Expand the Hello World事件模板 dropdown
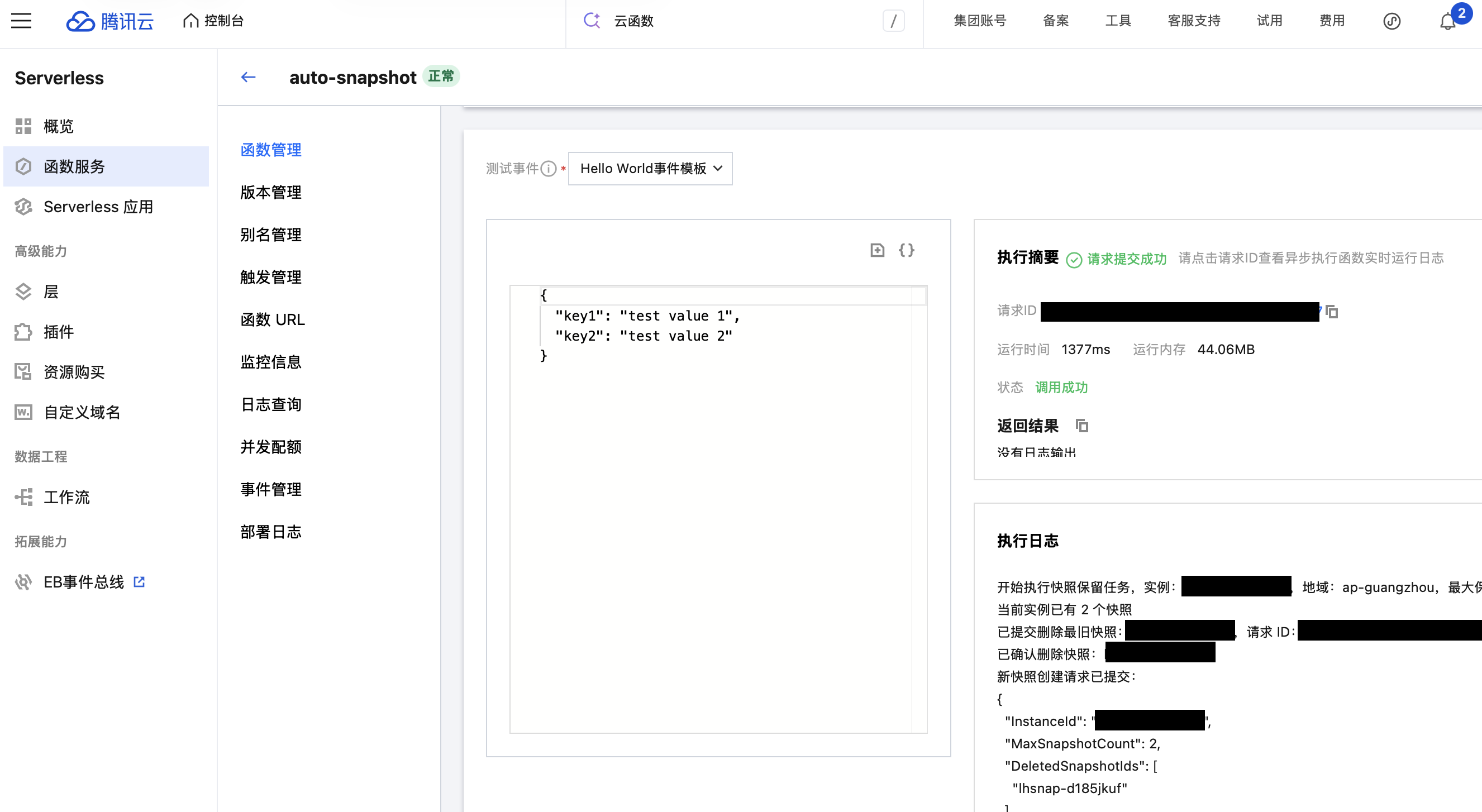This screenshot has width=1482, height=812. tap(650, 169)
